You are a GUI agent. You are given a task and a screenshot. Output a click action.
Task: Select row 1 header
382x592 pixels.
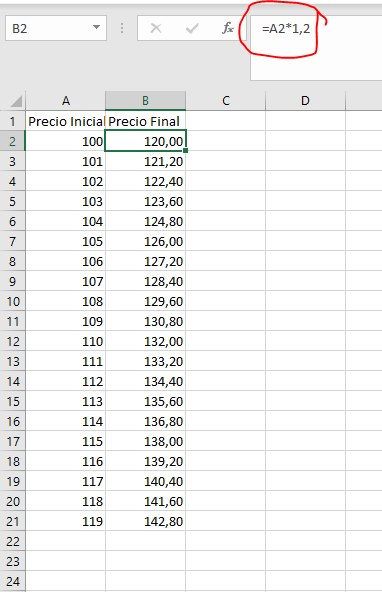12,121
